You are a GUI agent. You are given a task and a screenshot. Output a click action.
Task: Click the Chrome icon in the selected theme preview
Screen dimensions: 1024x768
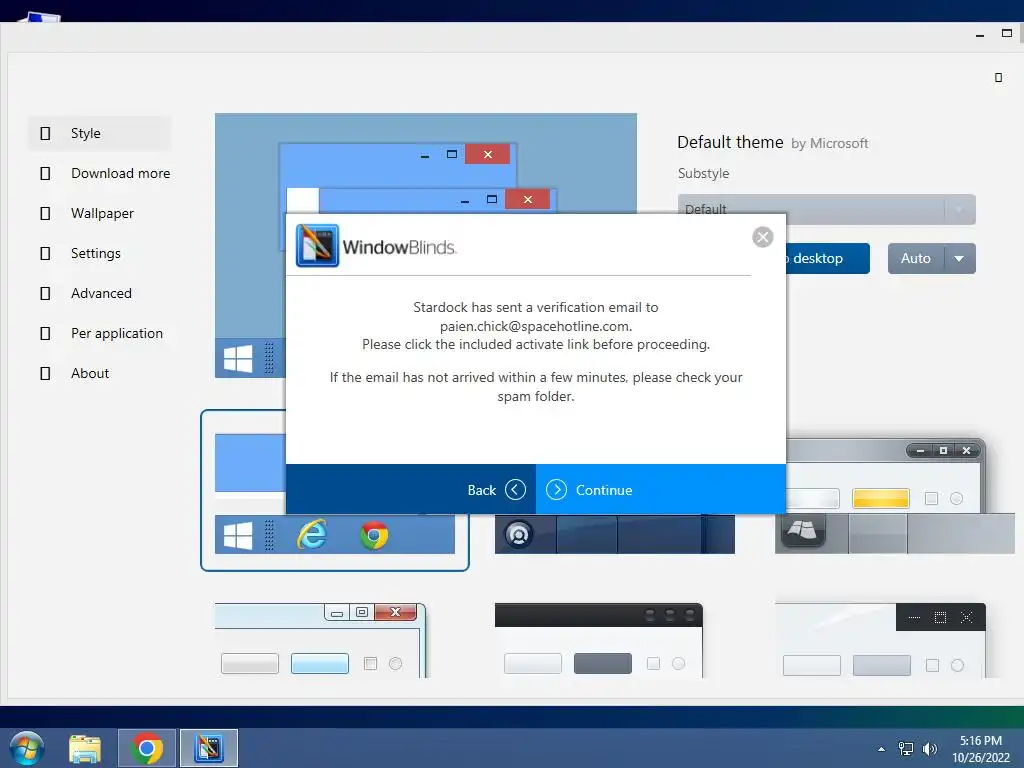coord(374,535)
